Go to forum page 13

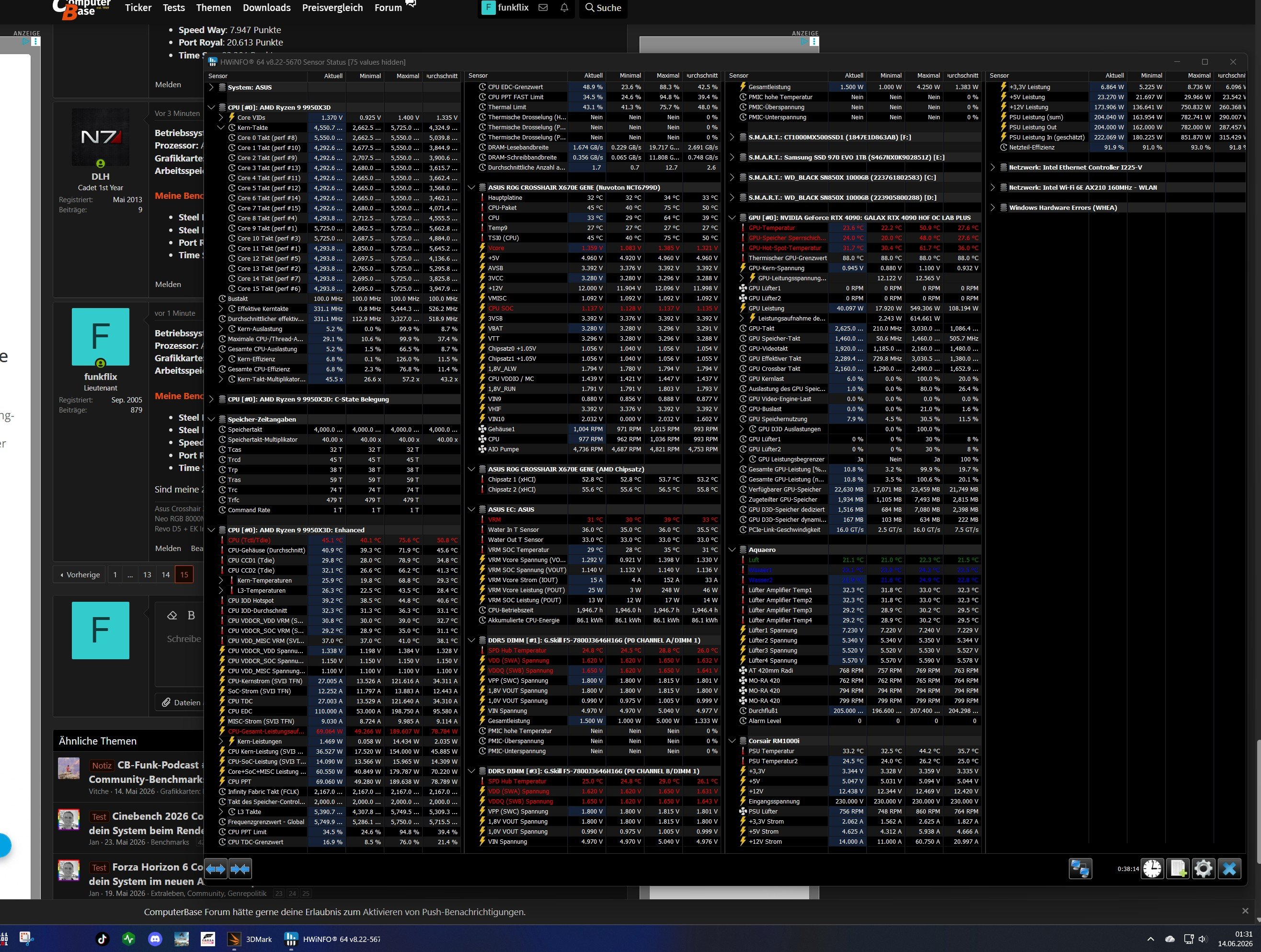click(x=147, y=574)
